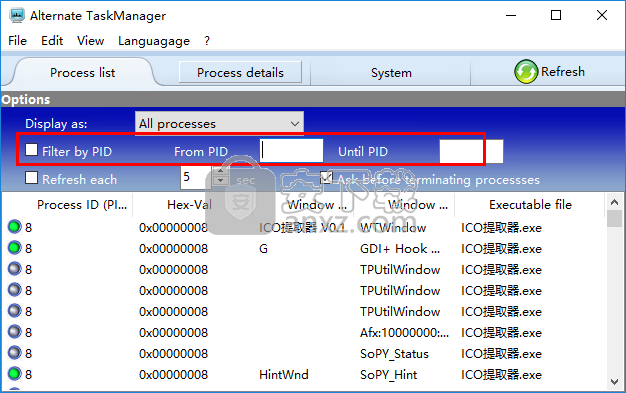
Task: Switch to the Process list tab
Action: [83, 73]
